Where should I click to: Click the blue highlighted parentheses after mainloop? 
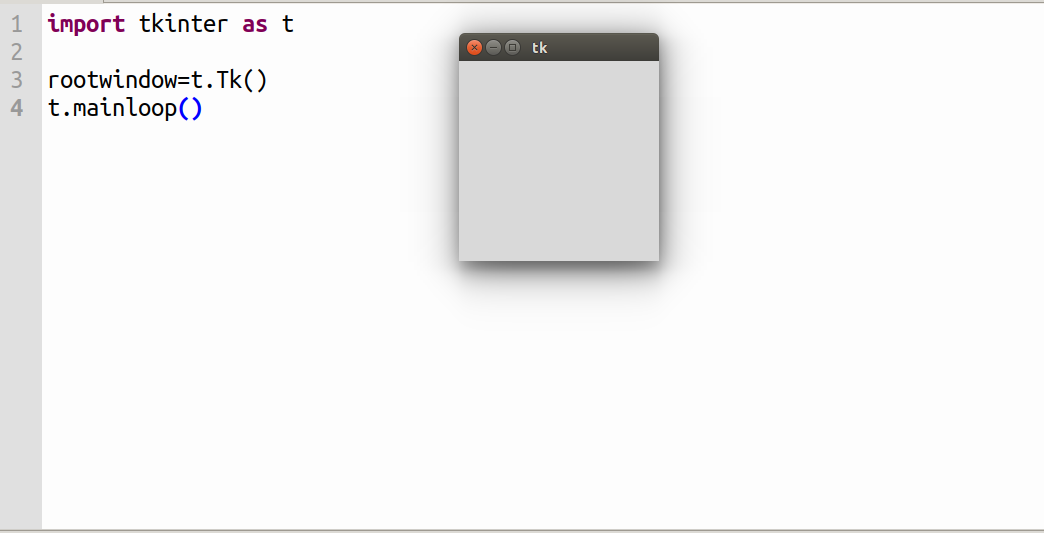[190, 108]
